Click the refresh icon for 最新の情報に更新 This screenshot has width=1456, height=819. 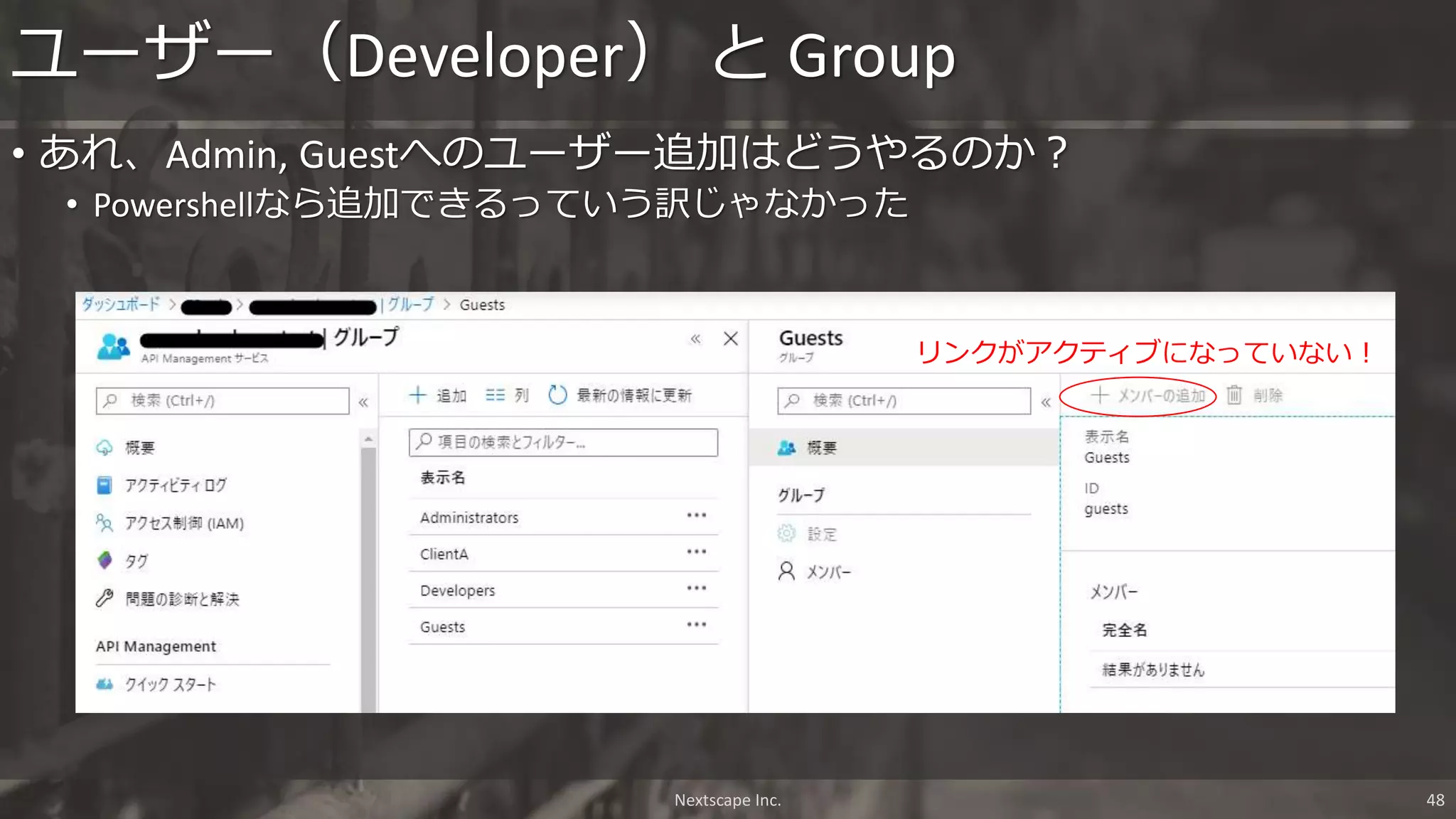pos(558,395)
